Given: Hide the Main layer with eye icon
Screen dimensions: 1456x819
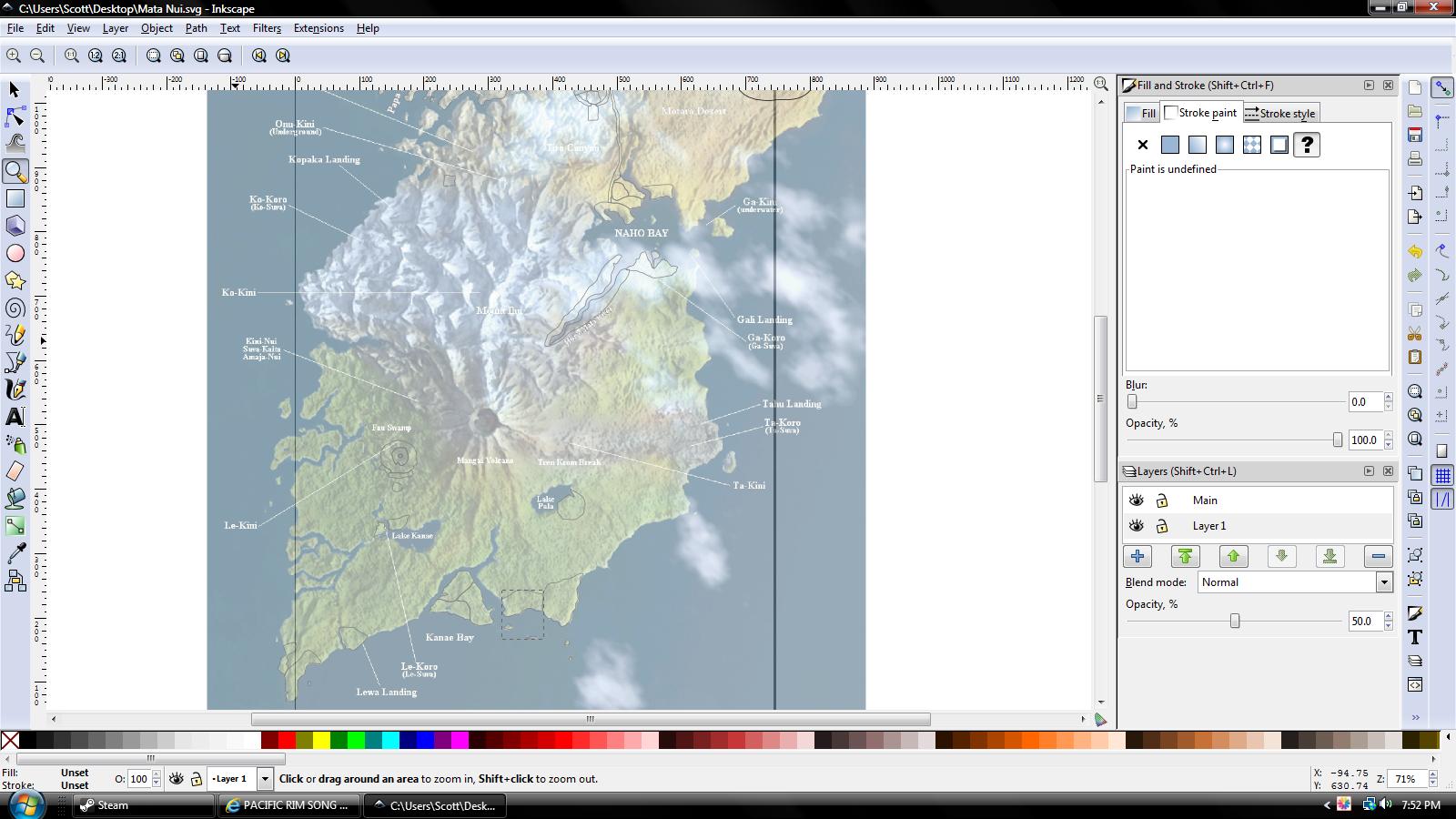Looking at the screenshot, I should point(1136,500).
